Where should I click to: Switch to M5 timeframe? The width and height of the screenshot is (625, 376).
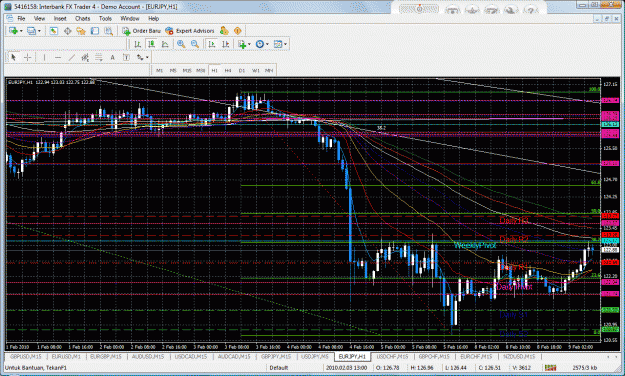coord(173,71)
